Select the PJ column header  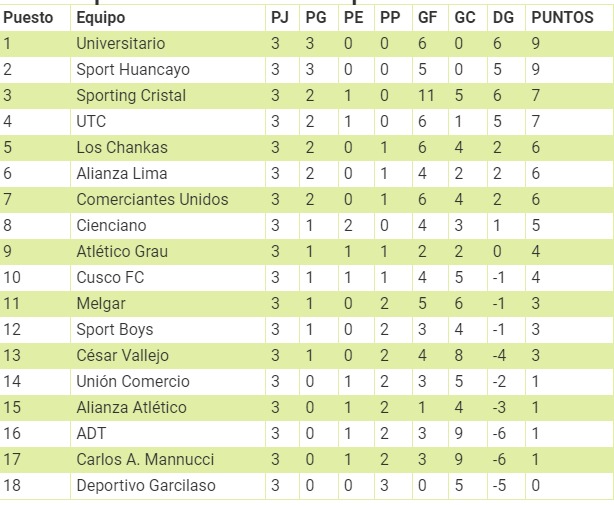[279, 18]
